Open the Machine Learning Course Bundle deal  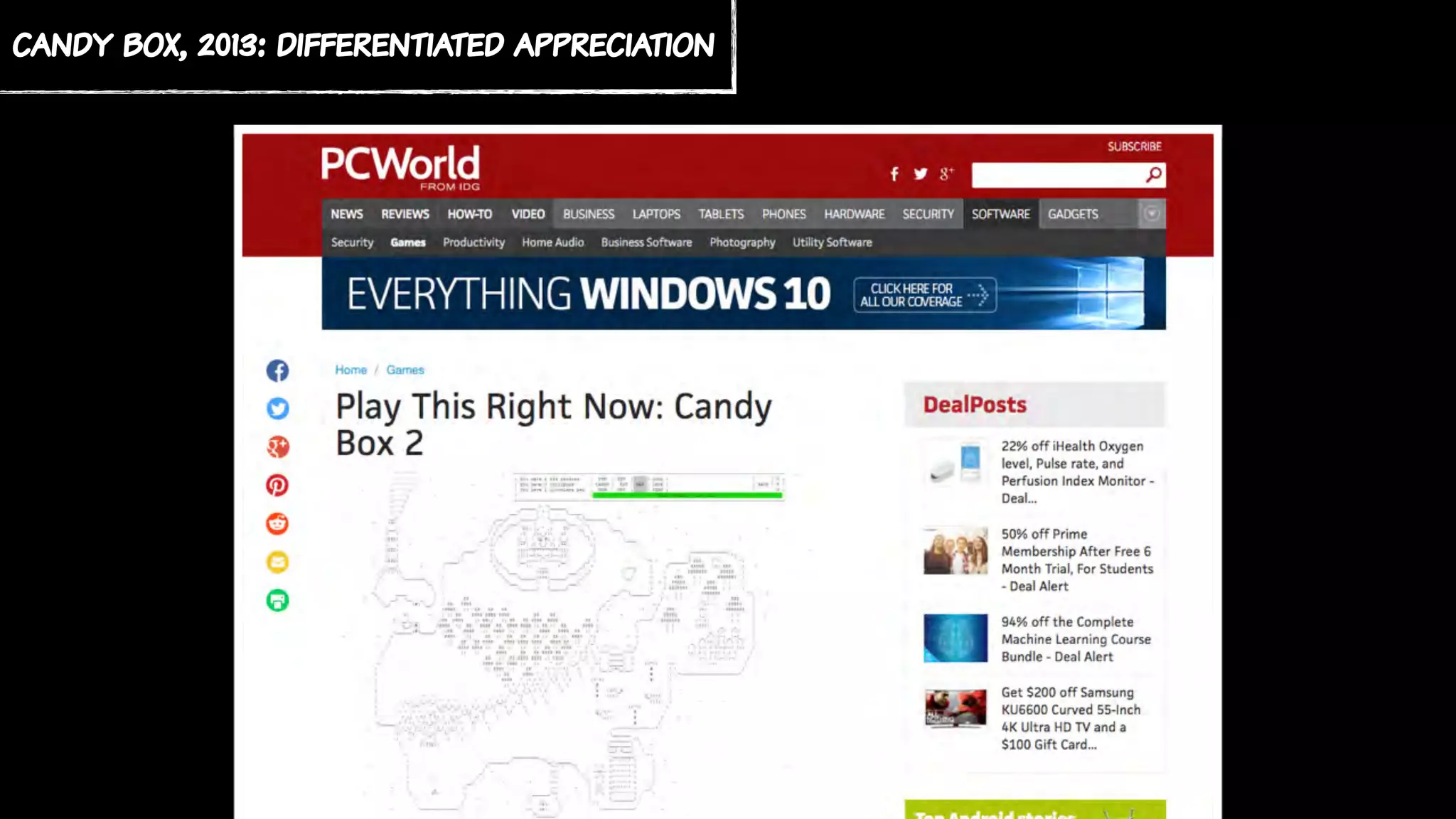[x=1076, y=639]
